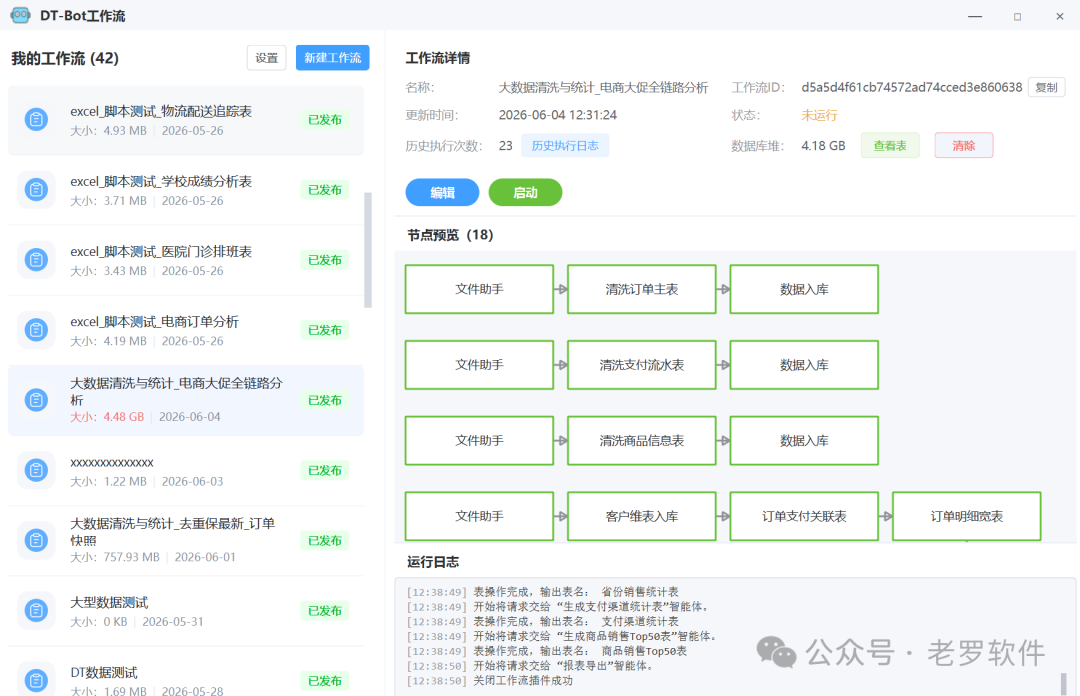Click the DT-Bot robot app icon
This screenshot has width=1080, height=696.
pos(21,15)
